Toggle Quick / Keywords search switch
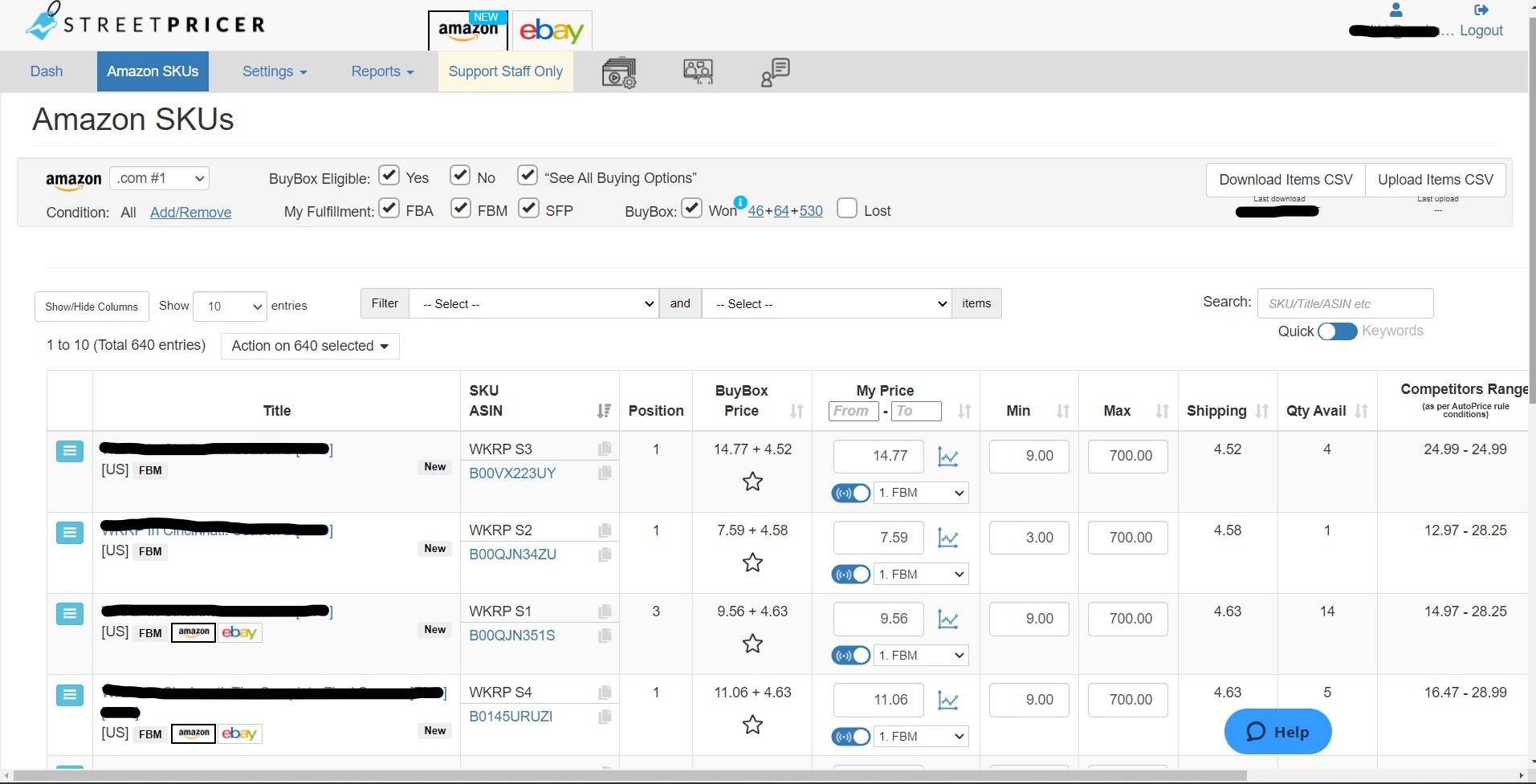 tap(1337, 331)
